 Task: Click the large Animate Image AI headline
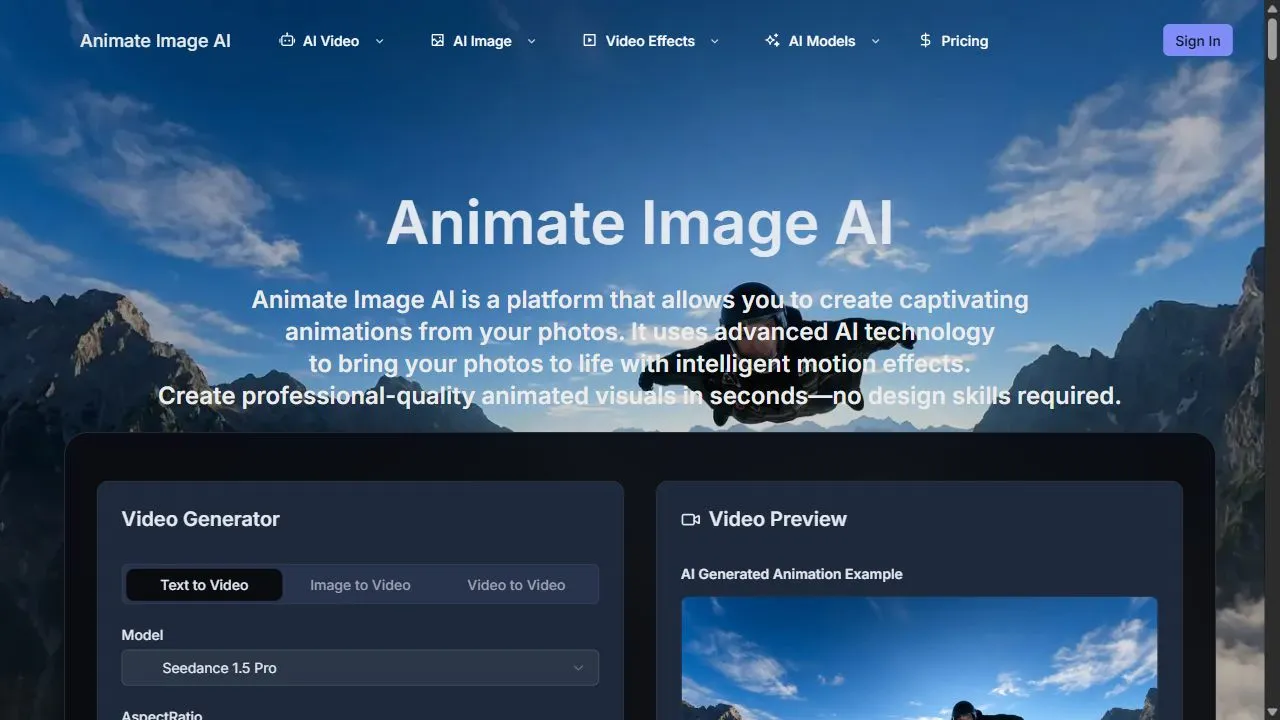click(640, 222)
